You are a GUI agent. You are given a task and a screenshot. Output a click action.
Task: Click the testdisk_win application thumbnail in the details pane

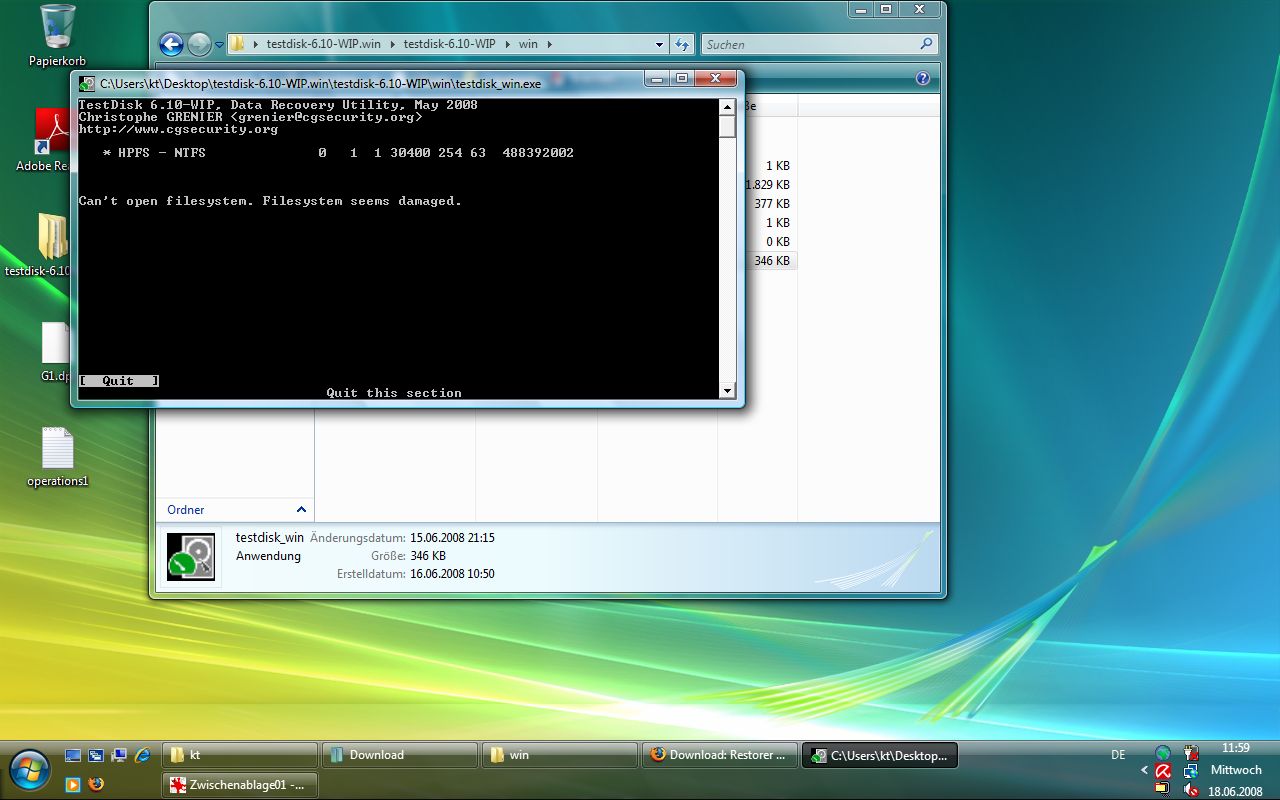point(191,557)
